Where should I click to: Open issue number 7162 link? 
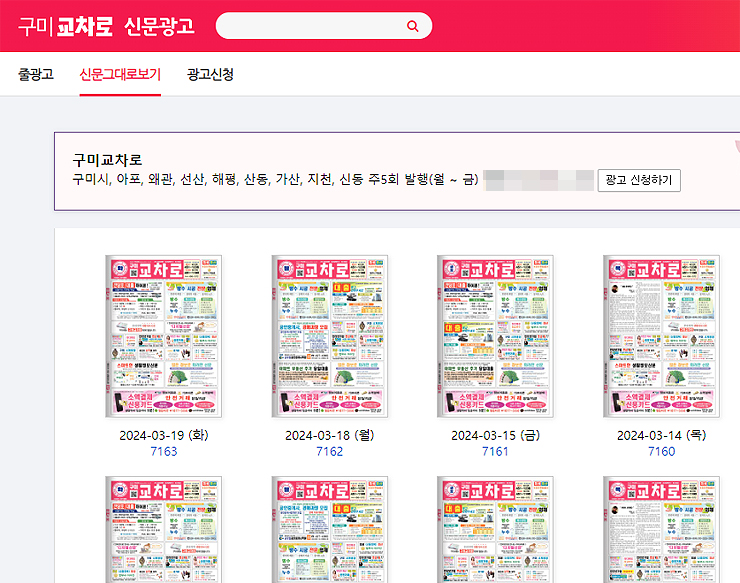pyautogui.click(x=329, y=452)
